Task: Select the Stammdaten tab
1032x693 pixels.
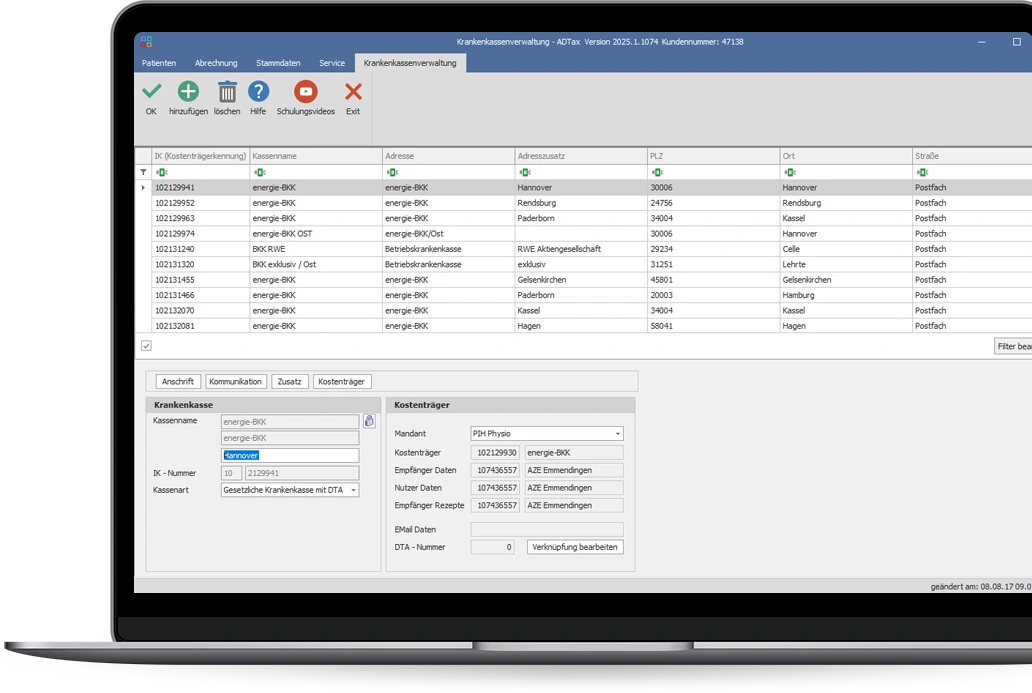Action: tap(278, 63)
